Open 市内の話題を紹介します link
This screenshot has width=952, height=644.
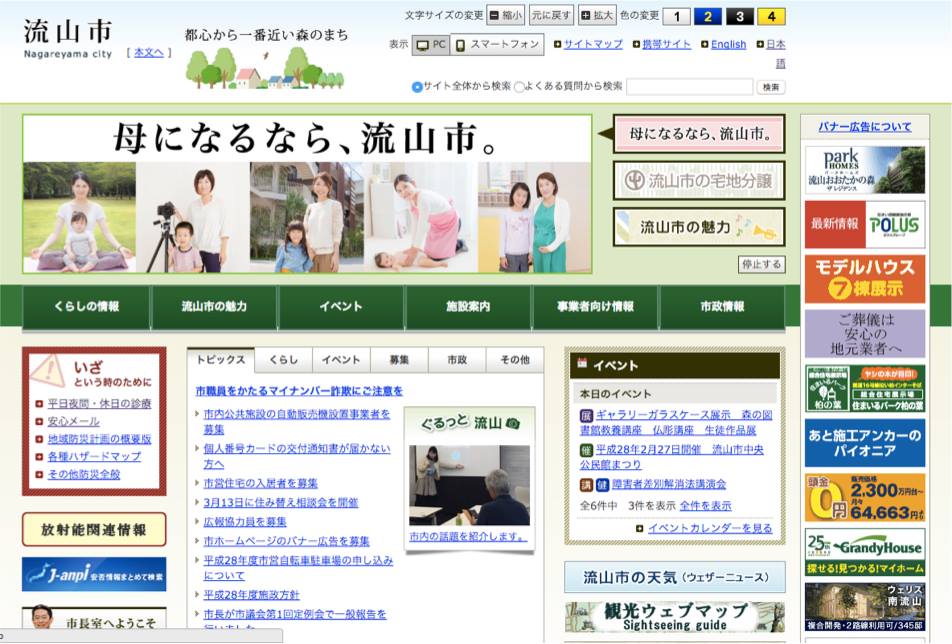pos(468,537)
